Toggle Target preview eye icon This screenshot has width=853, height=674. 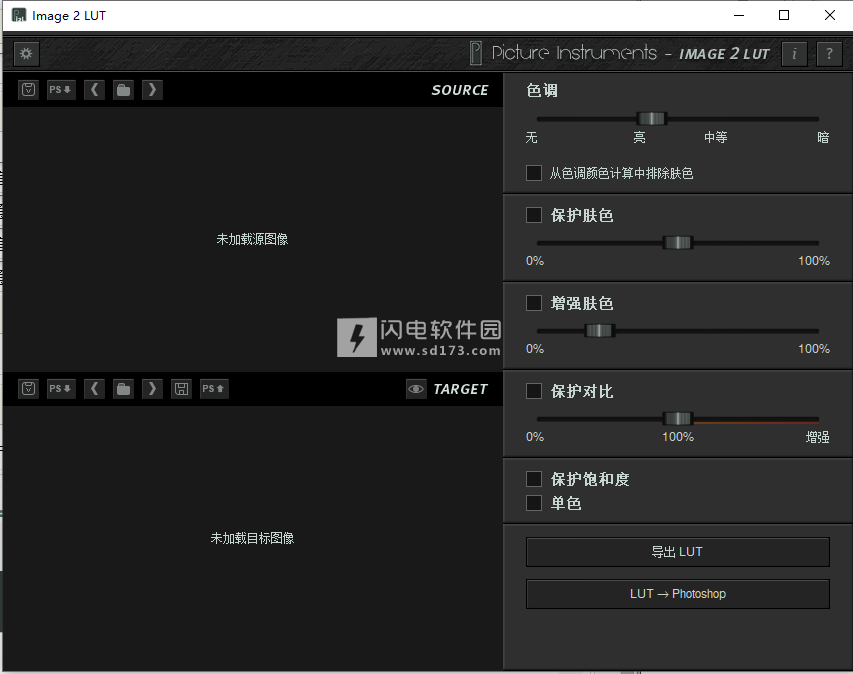[x=416, y=389]
